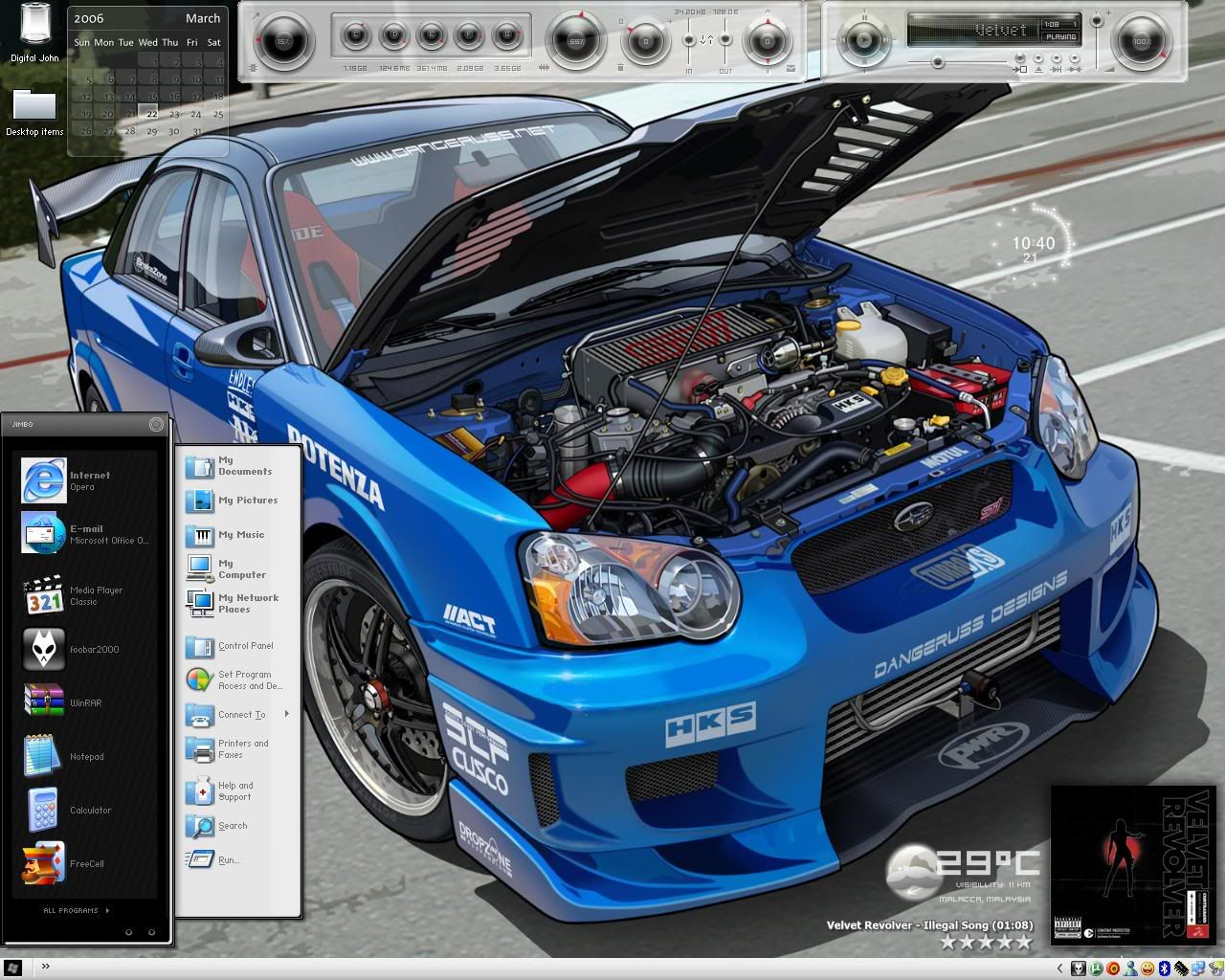1225x980 pixels.
Task: Click the memory usage dial showing 55%
Action: coord(576,41)
